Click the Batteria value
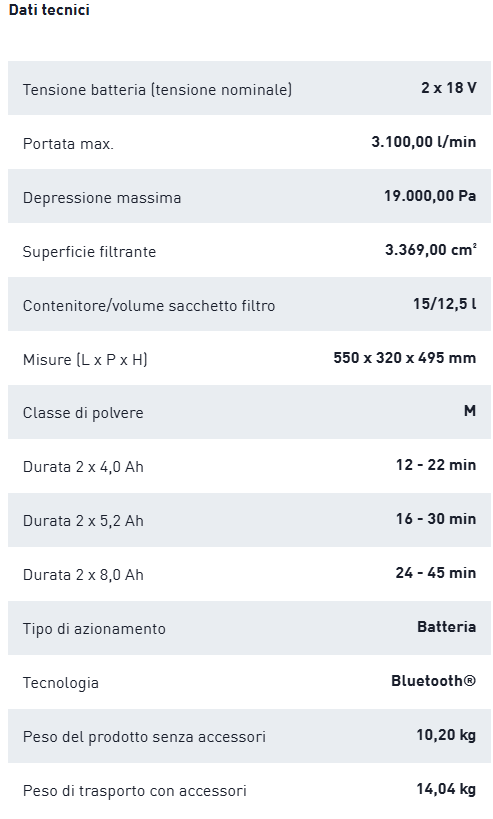The width and height of the screenshot is (493, 819). click(447, 626)
